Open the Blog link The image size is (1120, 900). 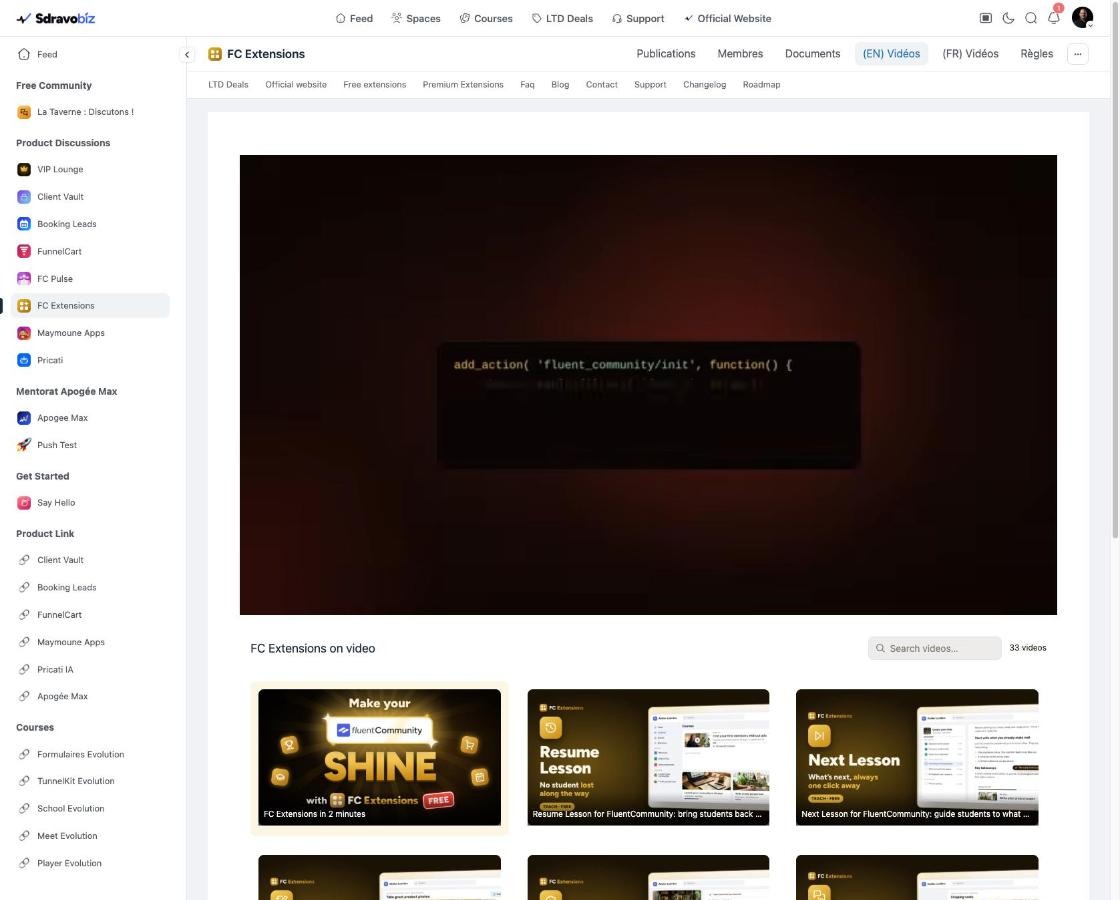click(560, 84)
